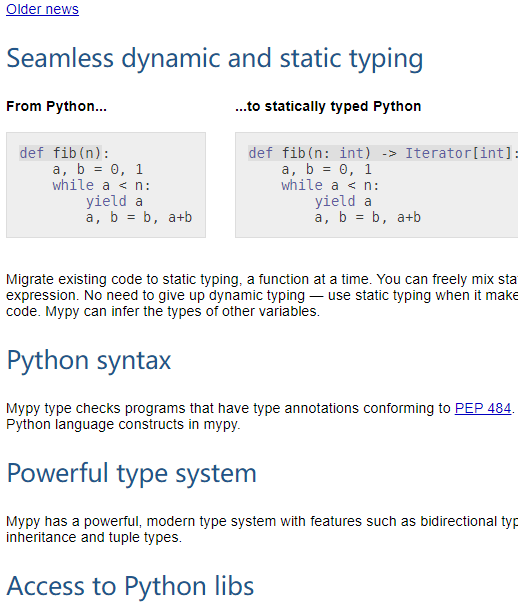The height and width of the screenshot is (613, 518).
Task: Click the ...to statically typed Python label
Action: click(328, 106)
